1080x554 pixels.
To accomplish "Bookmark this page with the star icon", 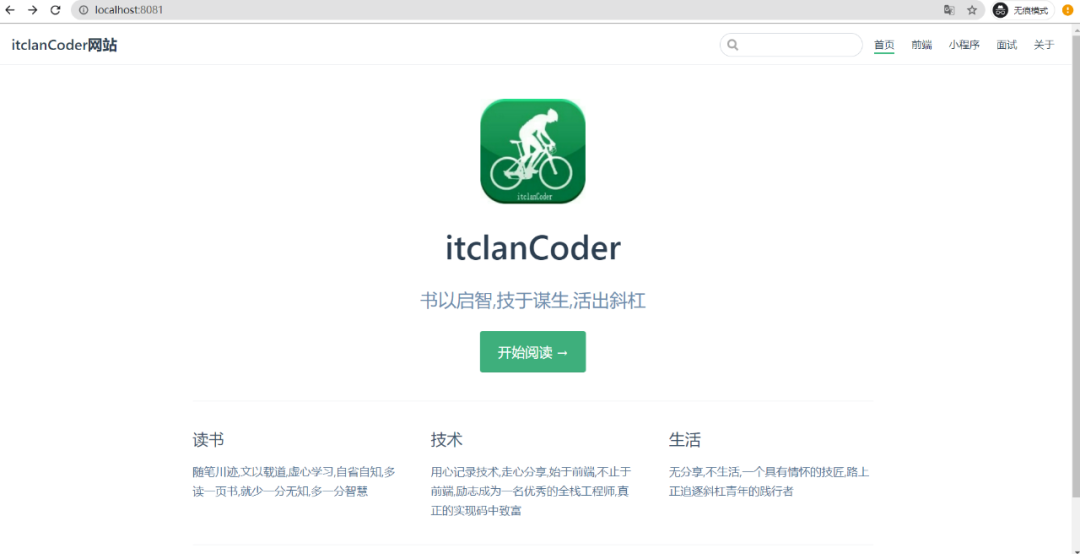I will 972,10.
